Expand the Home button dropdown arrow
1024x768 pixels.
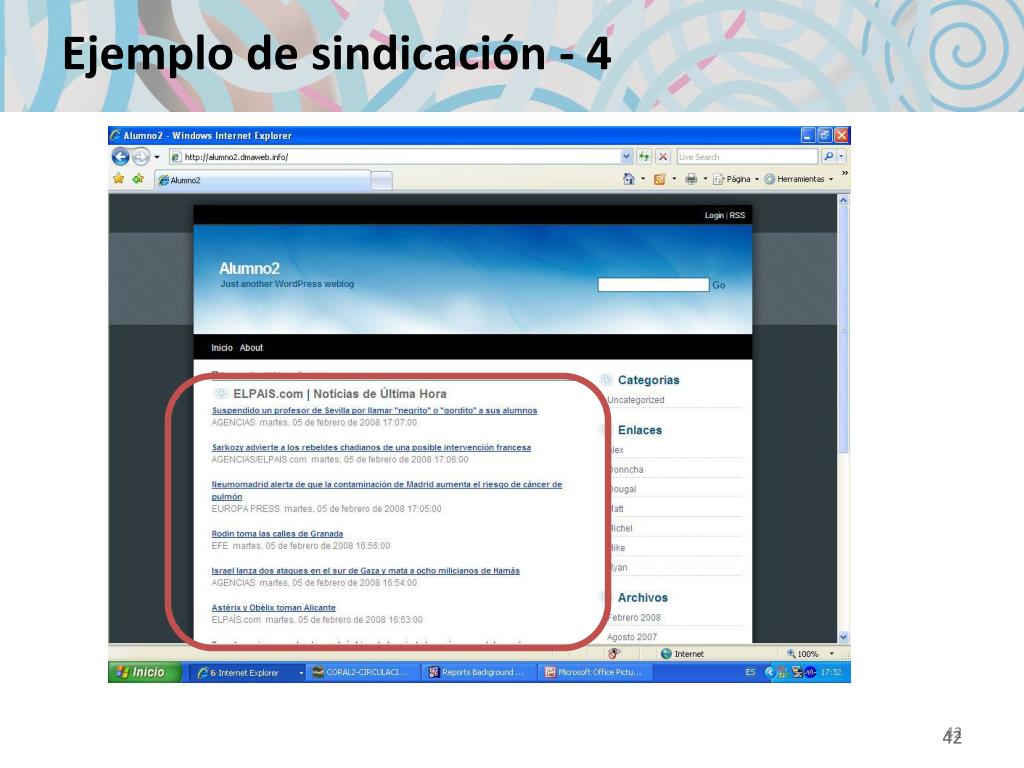point(643,179)
